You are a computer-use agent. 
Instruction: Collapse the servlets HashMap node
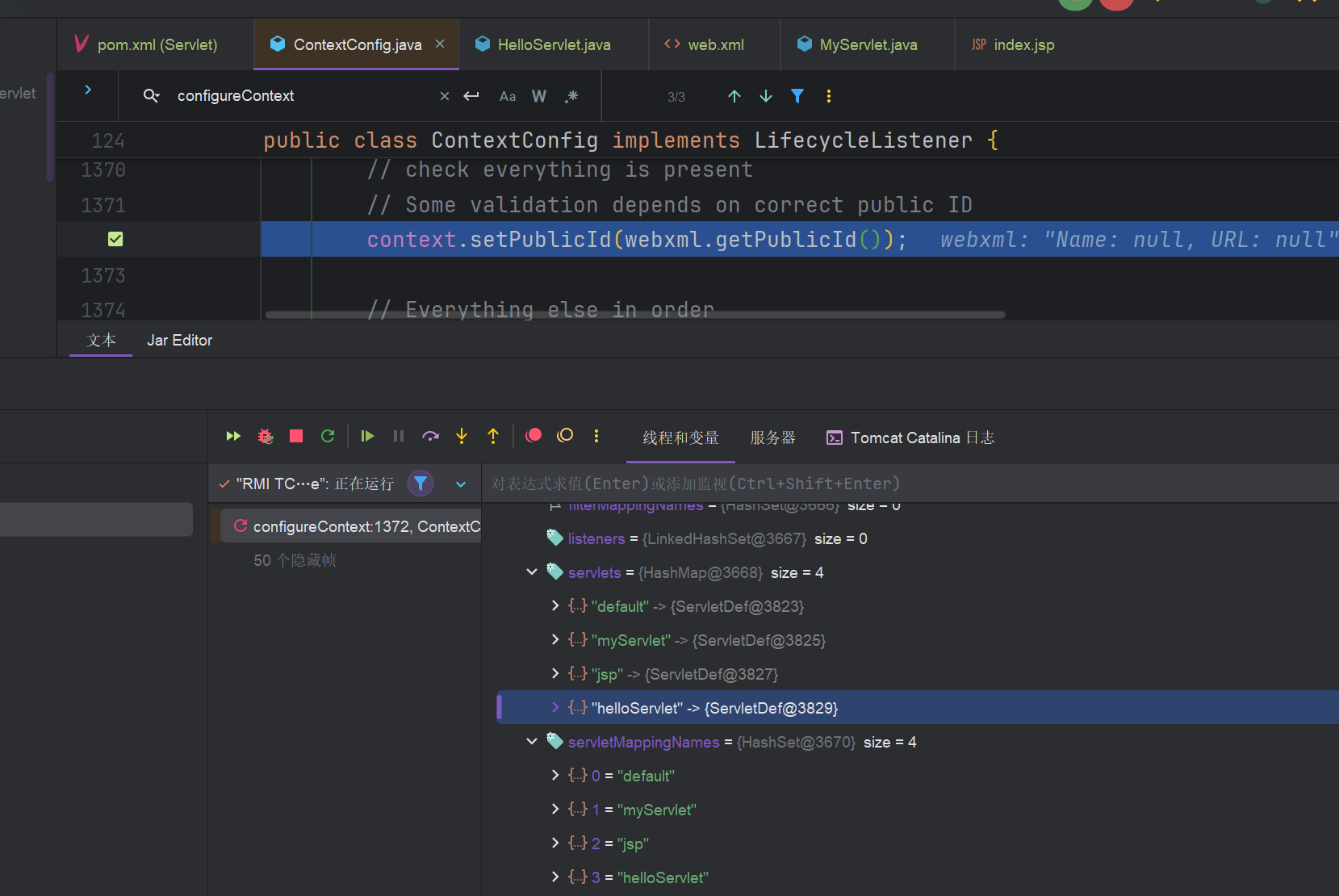click(532, 572)
